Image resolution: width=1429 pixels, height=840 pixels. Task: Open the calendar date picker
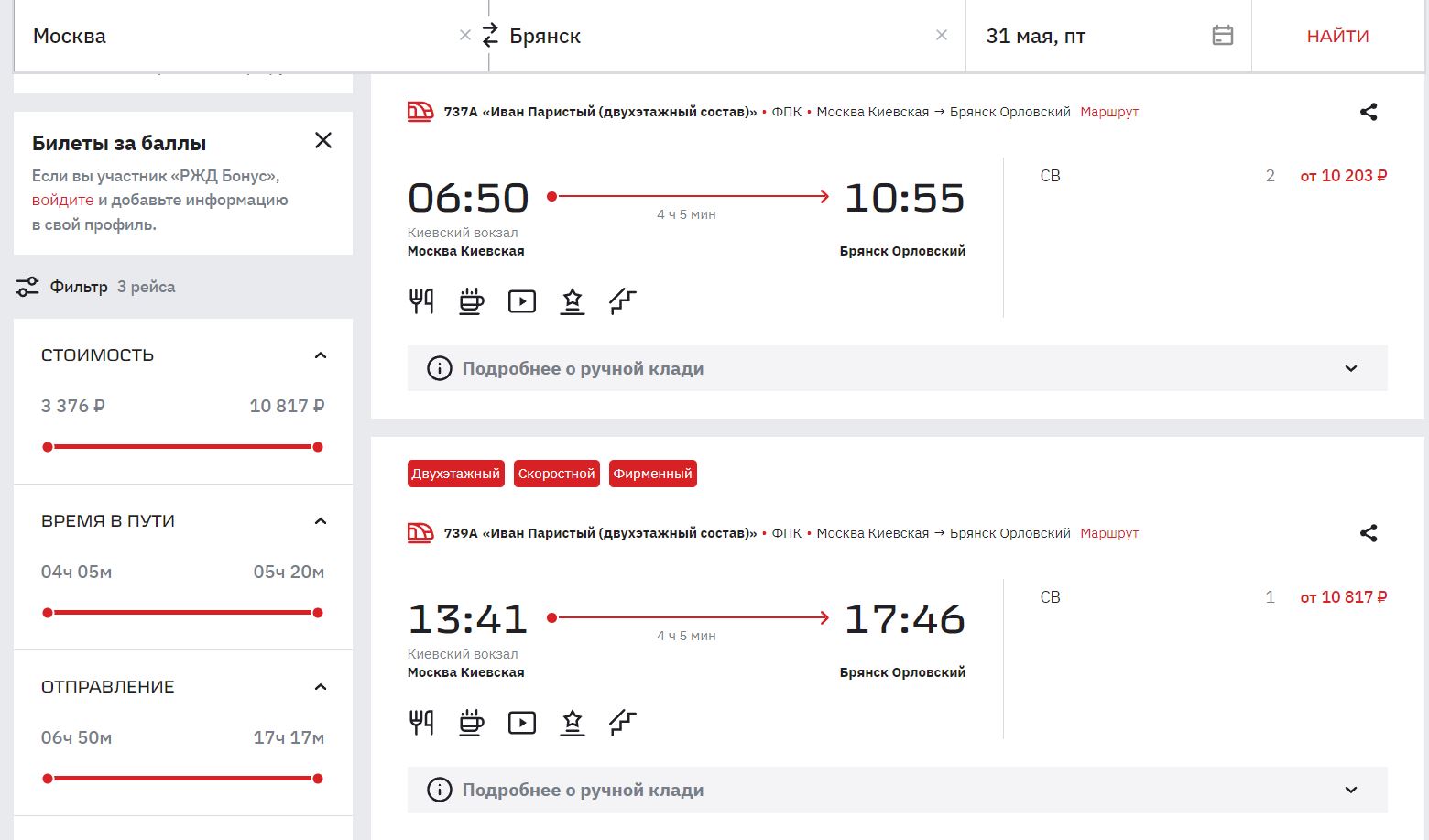tap(1223, 36)
